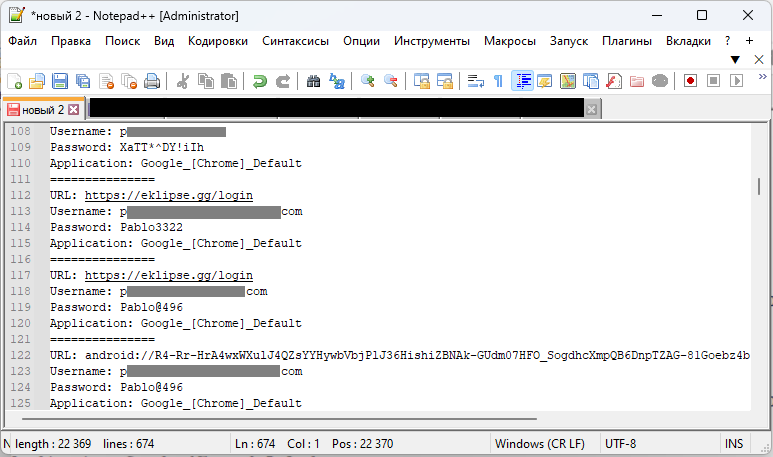Print the document using printer icon

(x=152, y=81)
